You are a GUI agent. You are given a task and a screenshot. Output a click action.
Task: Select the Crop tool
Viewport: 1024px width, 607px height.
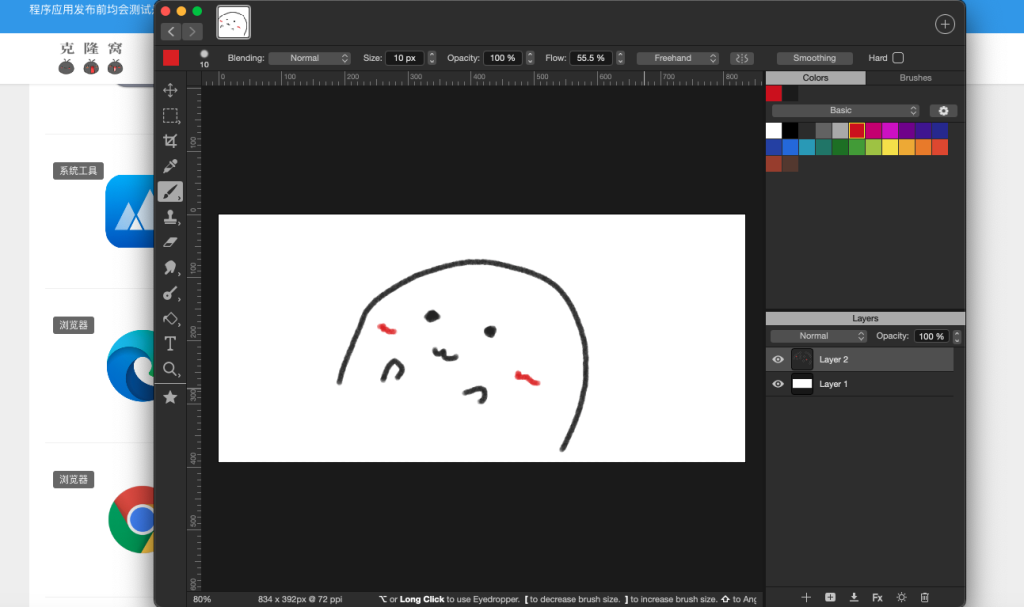tap(170, 140)
